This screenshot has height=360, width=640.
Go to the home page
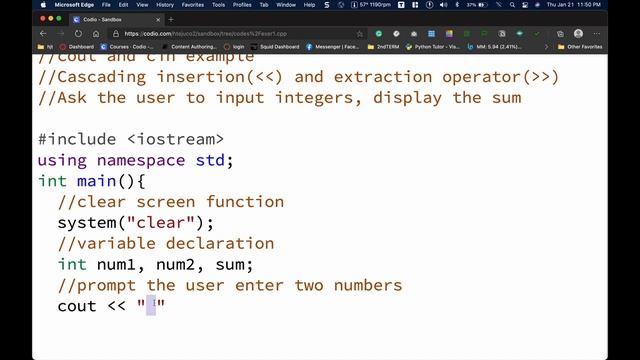pyautogui.click(x=96, y=33)
